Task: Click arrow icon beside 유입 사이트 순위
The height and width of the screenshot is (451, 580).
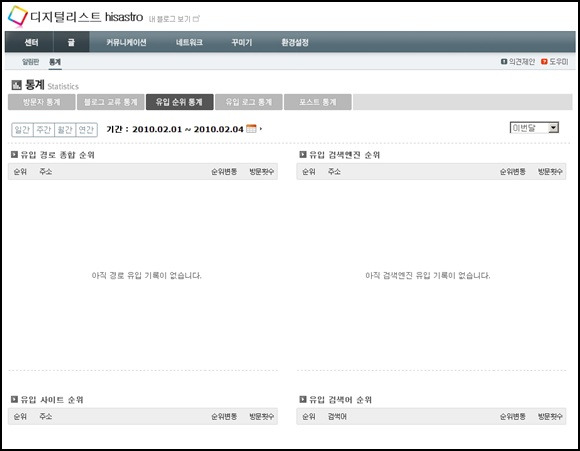Action: [x=14, y=399]
